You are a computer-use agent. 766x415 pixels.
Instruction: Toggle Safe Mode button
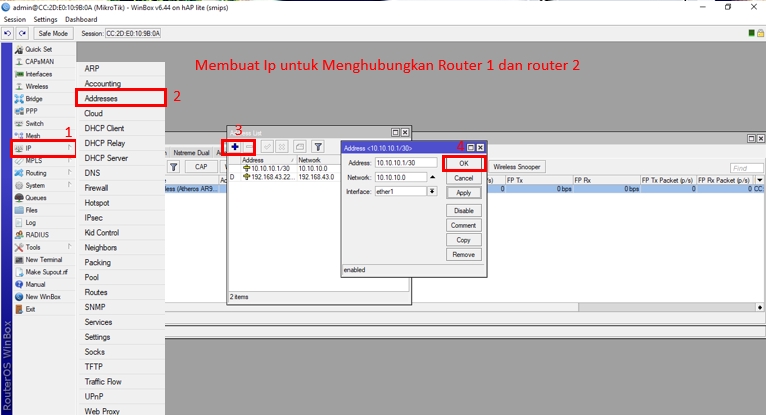pos(53,33)
